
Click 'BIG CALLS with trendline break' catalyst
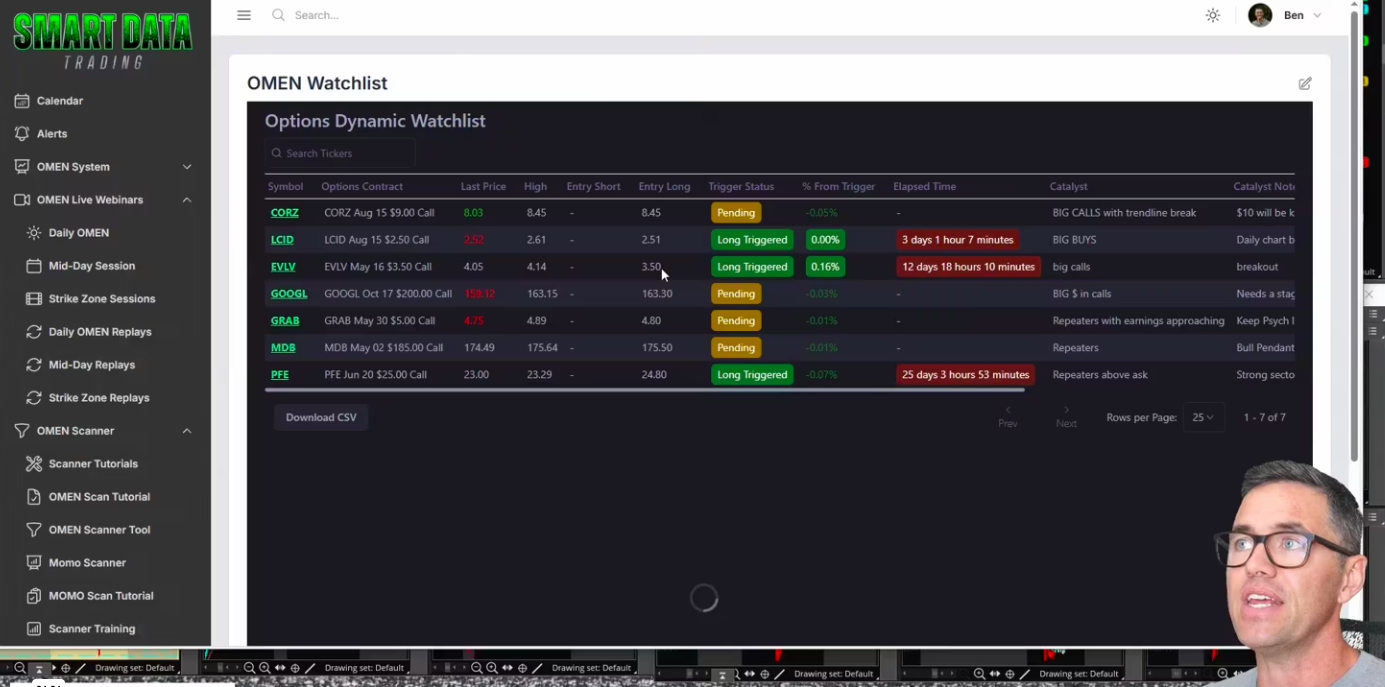coord(1124,213)
